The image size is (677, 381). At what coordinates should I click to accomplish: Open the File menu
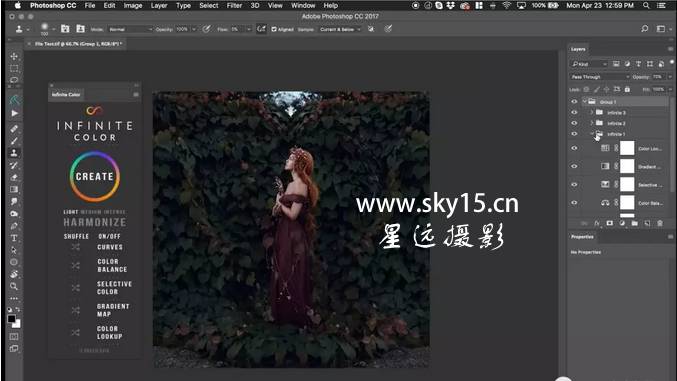[x=90, y=6]
